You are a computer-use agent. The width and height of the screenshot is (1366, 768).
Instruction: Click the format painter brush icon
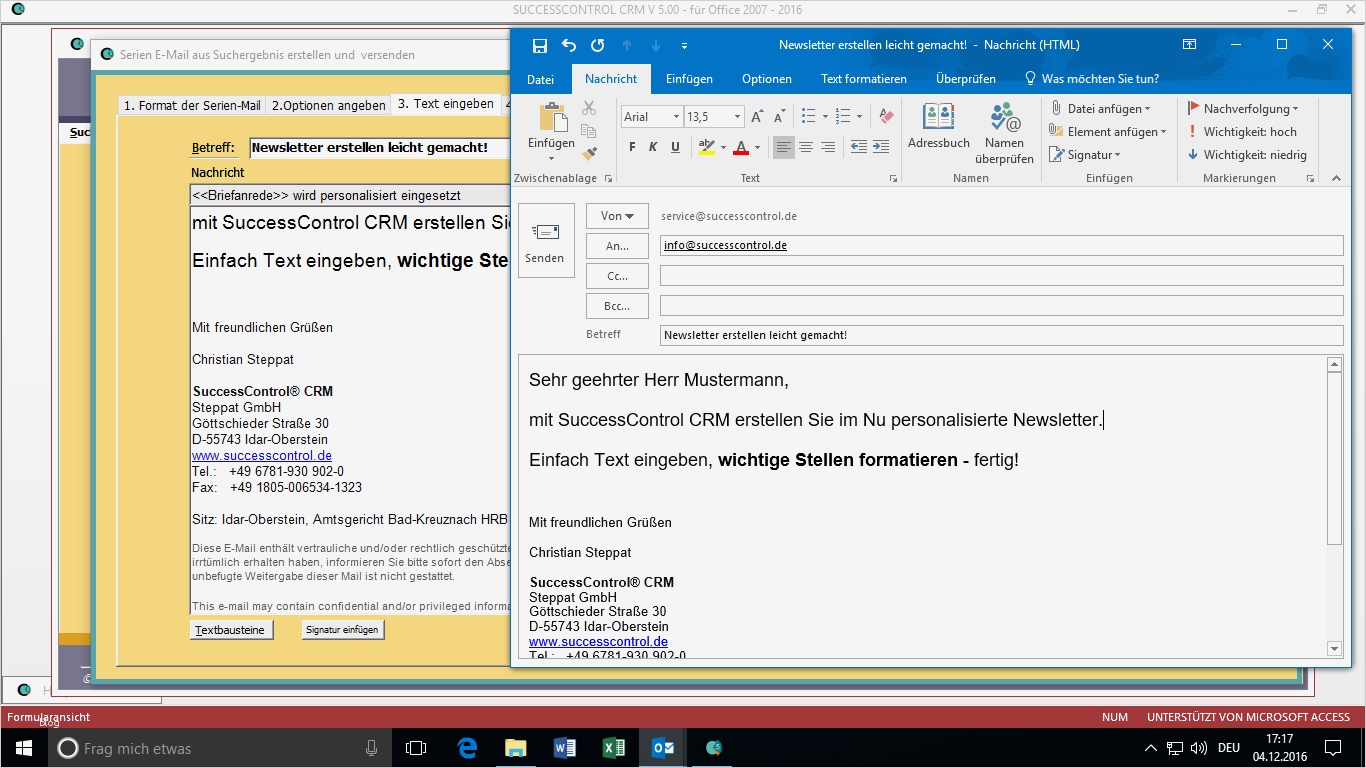(x=589, y=153)
